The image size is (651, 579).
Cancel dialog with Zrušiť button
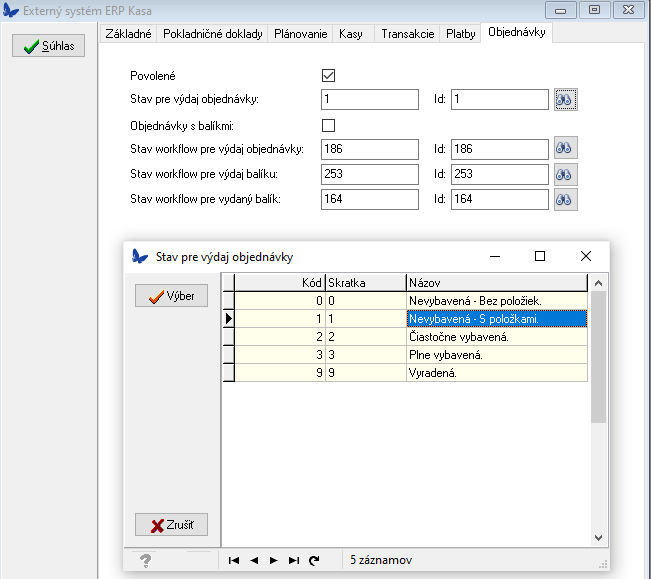172,525
